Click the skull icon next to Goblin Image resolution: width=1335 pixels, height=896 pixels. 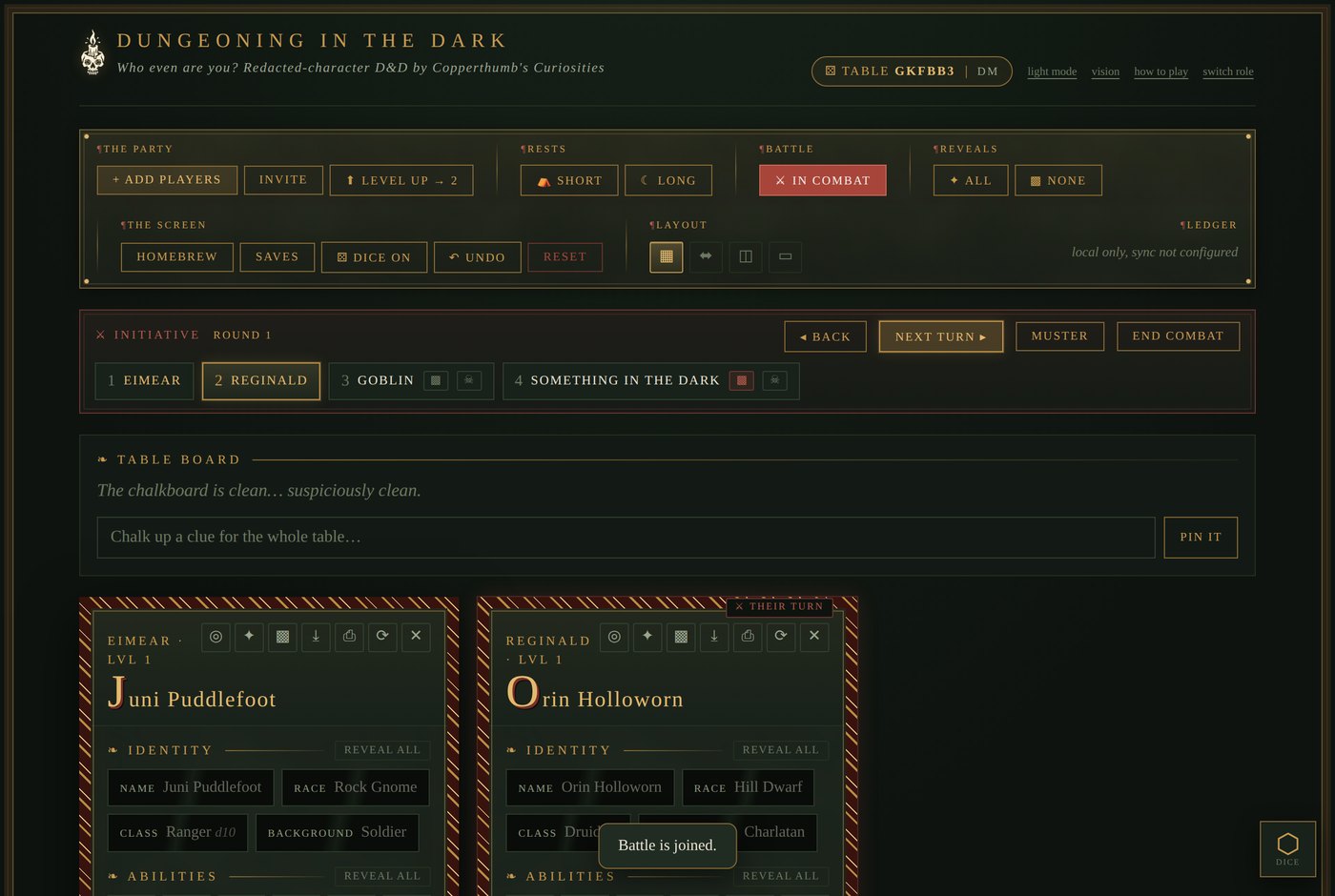[469, 380]
